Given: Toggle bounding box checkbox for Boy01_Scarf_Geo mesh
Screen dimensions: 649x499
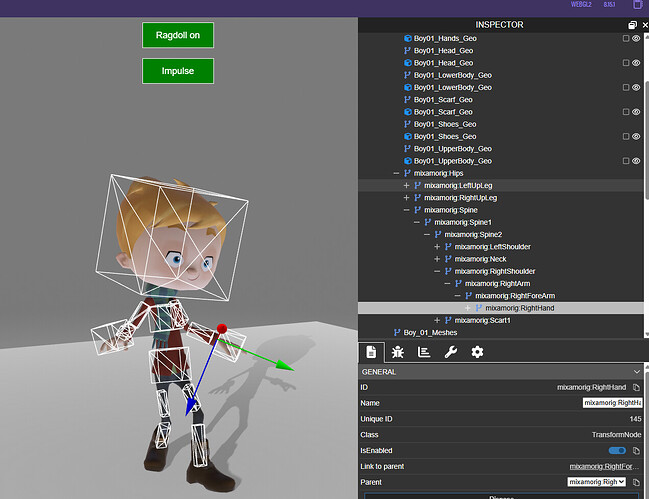Looking at the screenshot, I should tap(626, 112).
